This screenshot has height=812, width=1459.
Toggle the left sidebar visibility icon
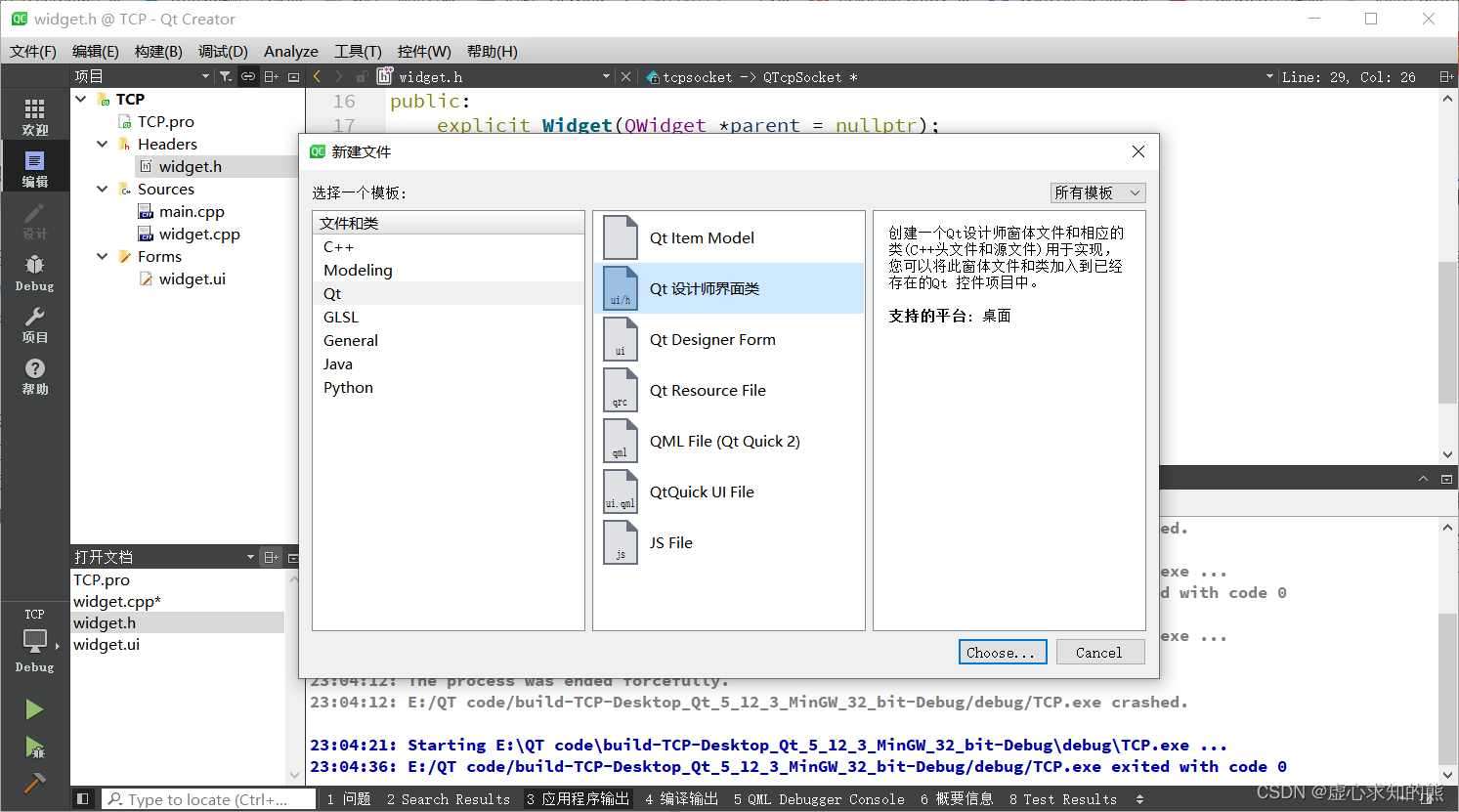tap(83, 798)
